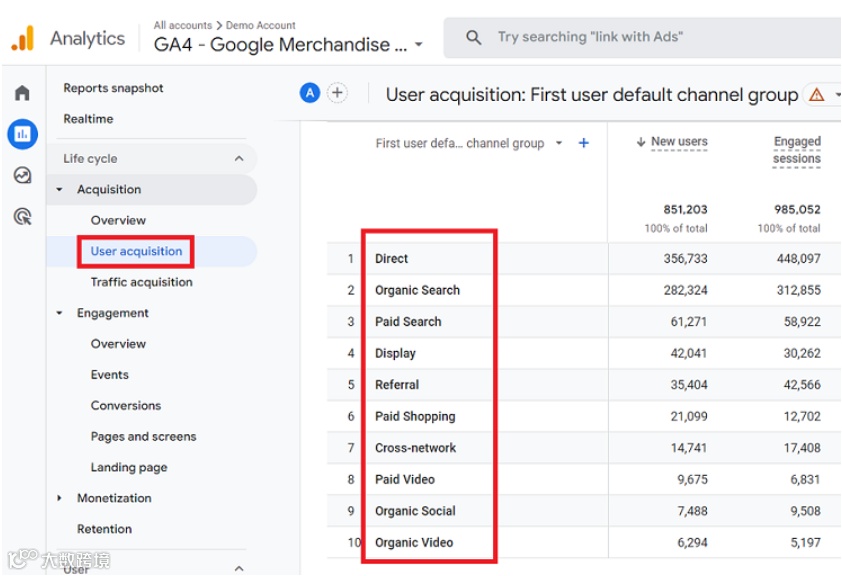Viewport: 842px width, 576px height.
Task: Click the All Users 'A' segment badge
Action: pyautogui.click(x=310, y=93)
